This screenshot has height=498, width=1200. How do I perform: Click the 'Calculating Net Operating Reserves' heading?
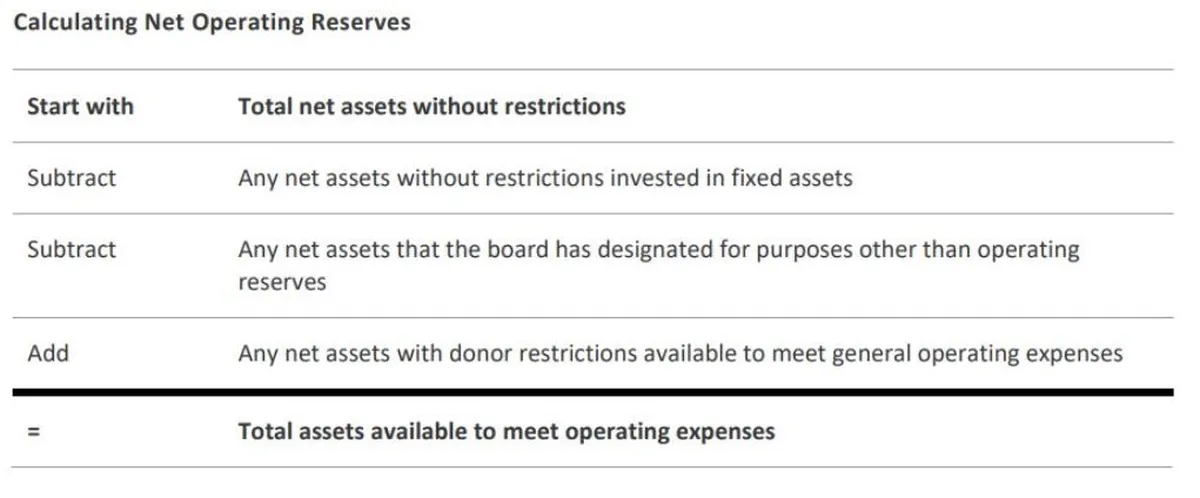pyautogui.click(x=211, y=24)
